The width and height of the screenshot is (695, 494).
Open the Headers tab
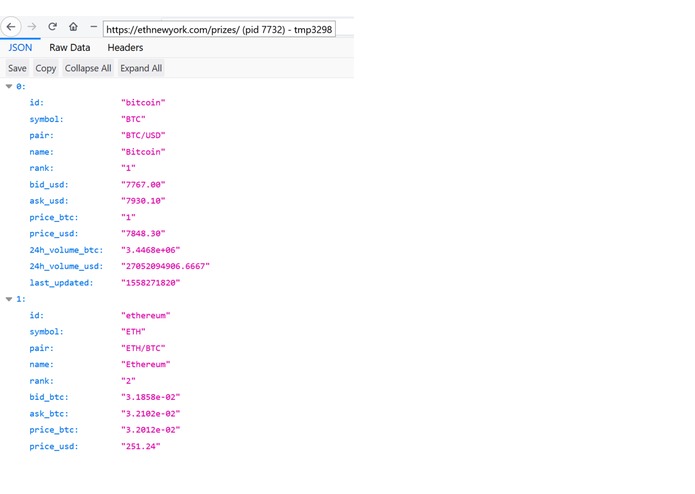[125, 47]
